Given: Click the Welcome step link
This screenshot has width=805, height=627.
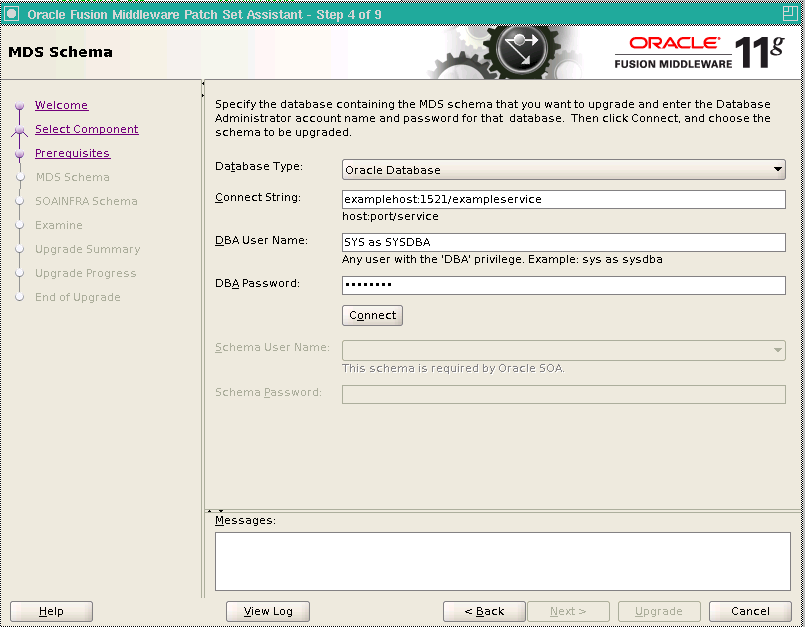Looking at the screenshot, I should (x=62, y=105).
